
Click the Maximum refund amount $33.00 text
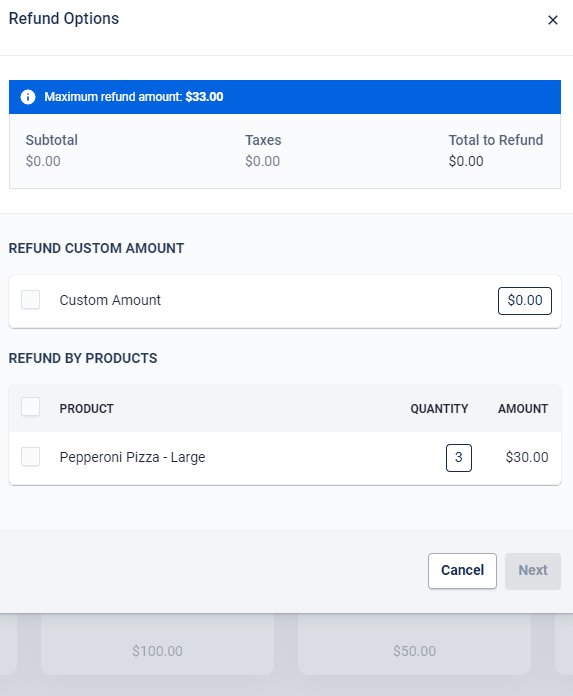point(134,97)
